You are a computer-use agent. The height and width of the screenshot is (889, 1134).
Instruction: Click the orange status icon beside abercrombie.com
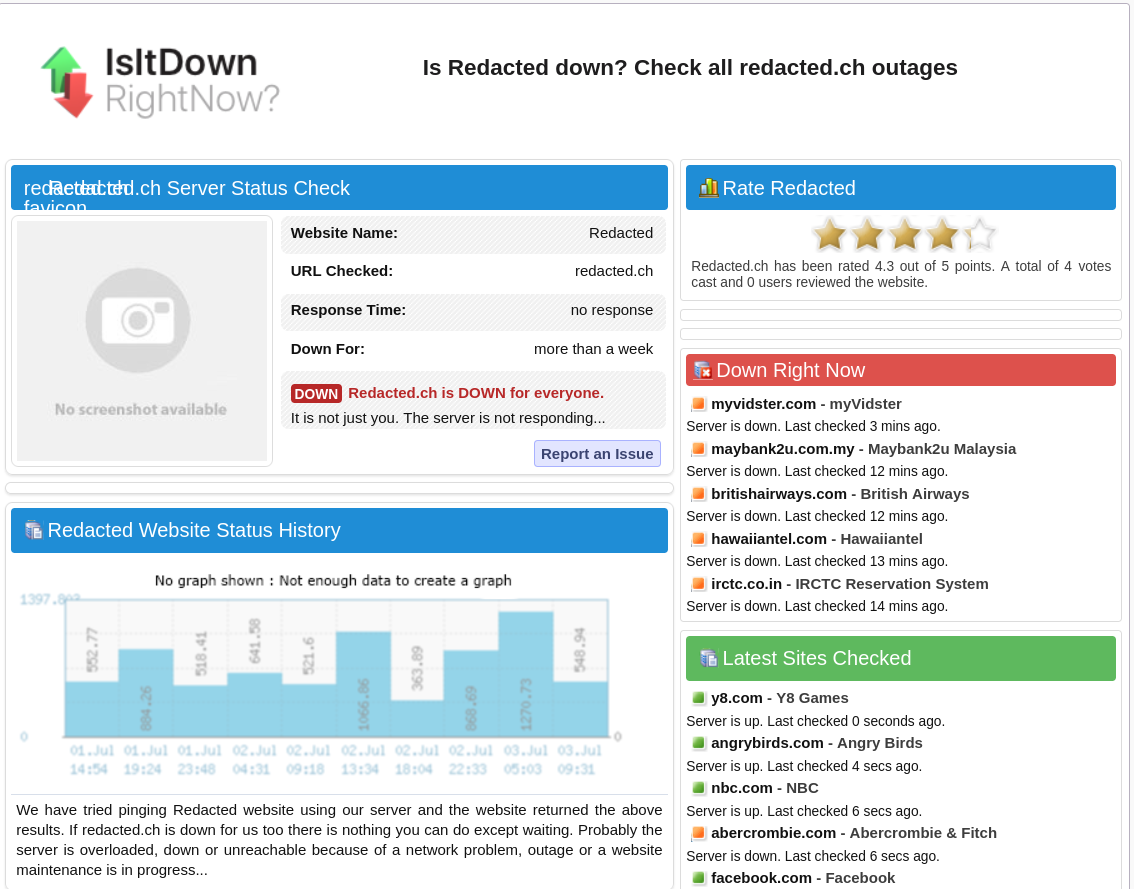click(x=698, y=833)
